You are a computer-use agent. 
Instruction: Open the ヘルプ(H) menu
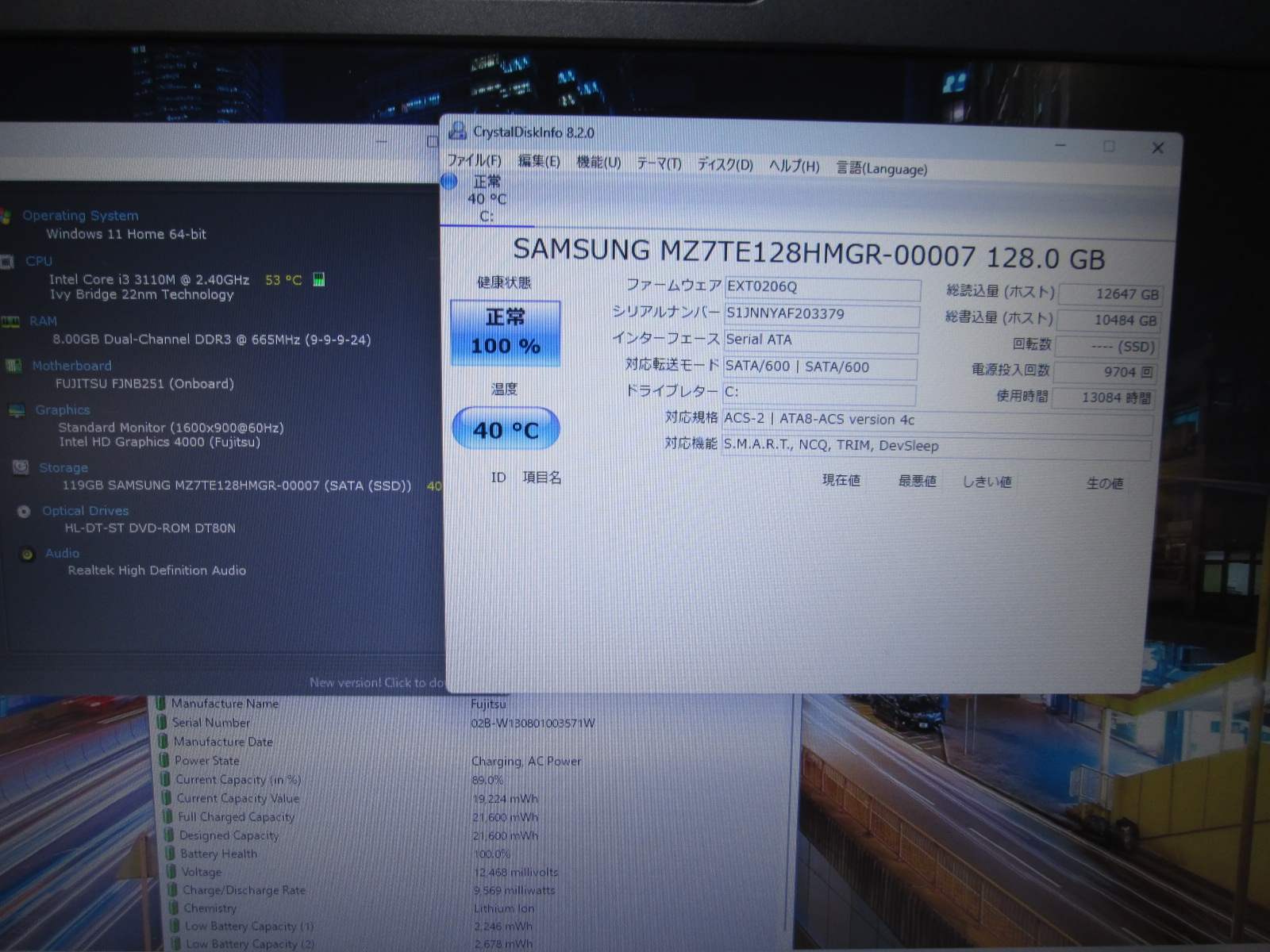pos(794,166)
